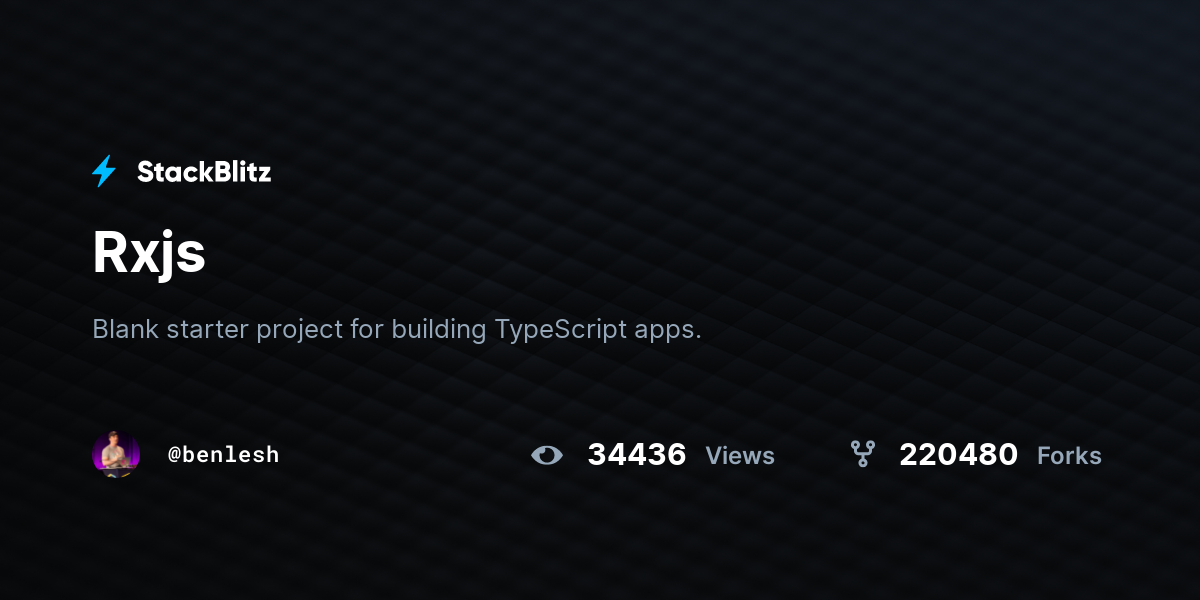Image resolution: width=1200 pixels, height=600 pixels.
Task: Click the 34436 view count
Action: (x=637, y=455)
